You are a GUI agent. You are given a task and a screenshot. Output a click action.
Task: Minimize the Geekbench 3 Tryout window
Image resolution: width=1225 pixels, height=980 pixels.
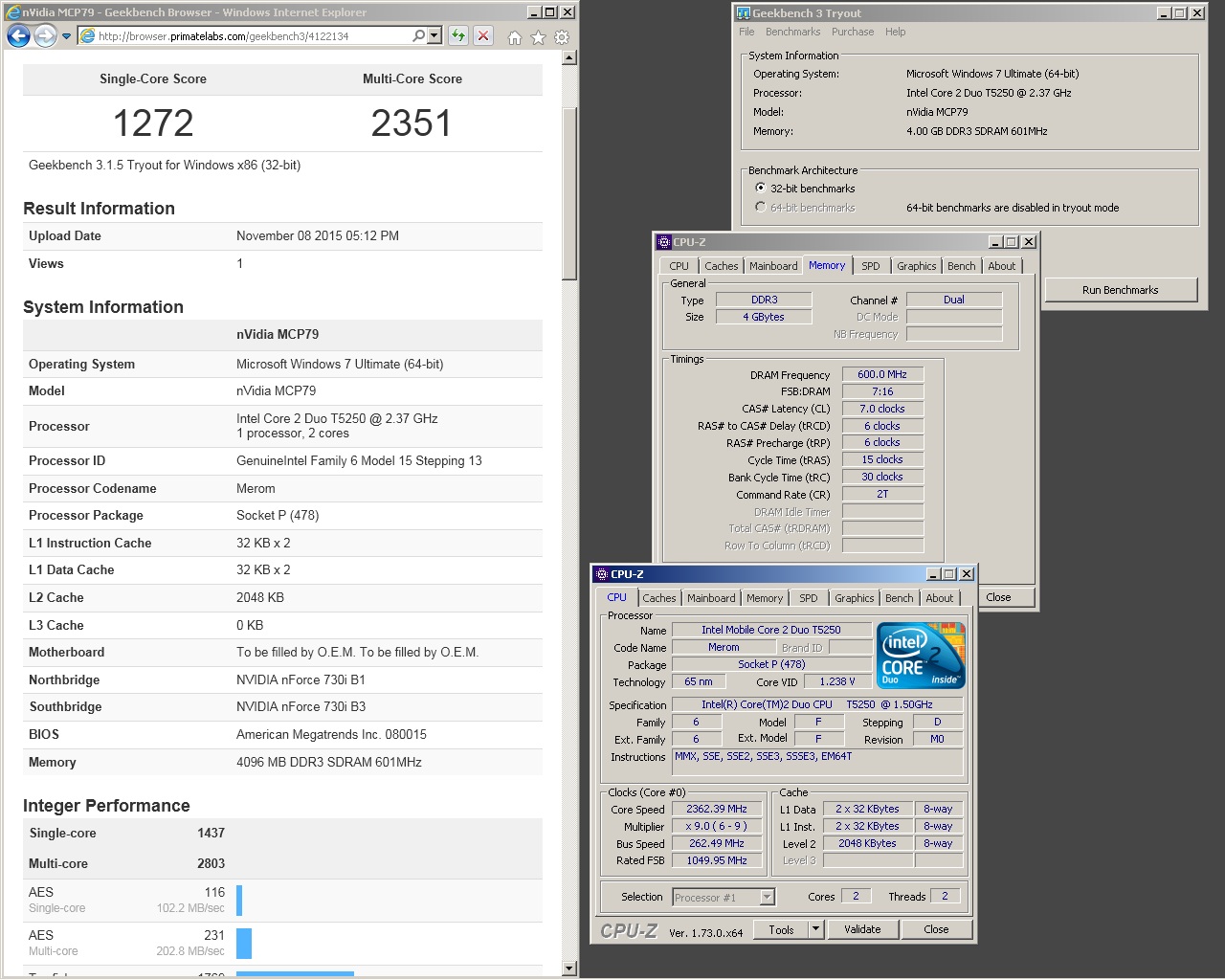tap(1164, 13)
